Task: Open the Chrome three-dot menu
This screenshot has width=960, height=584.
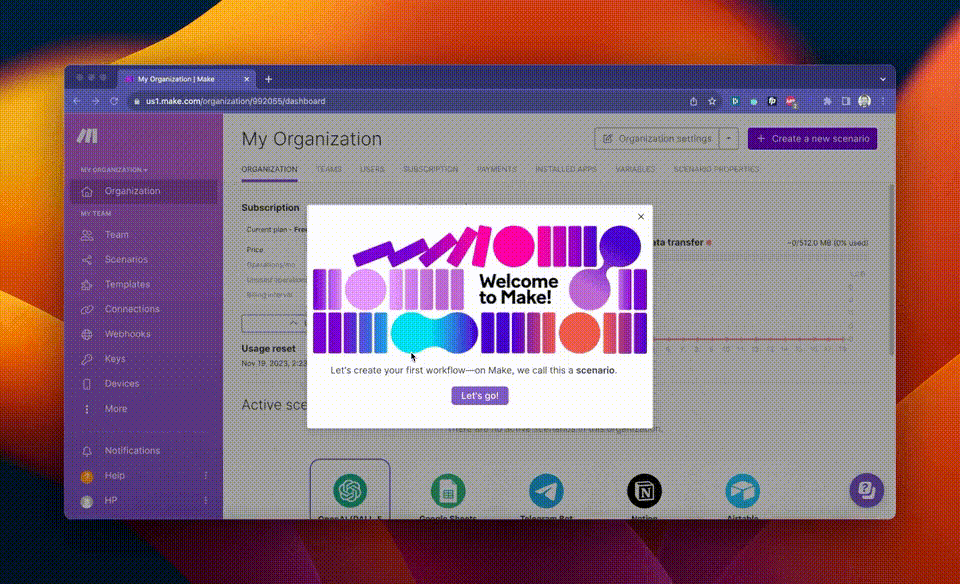Action: tap(883, 102)
